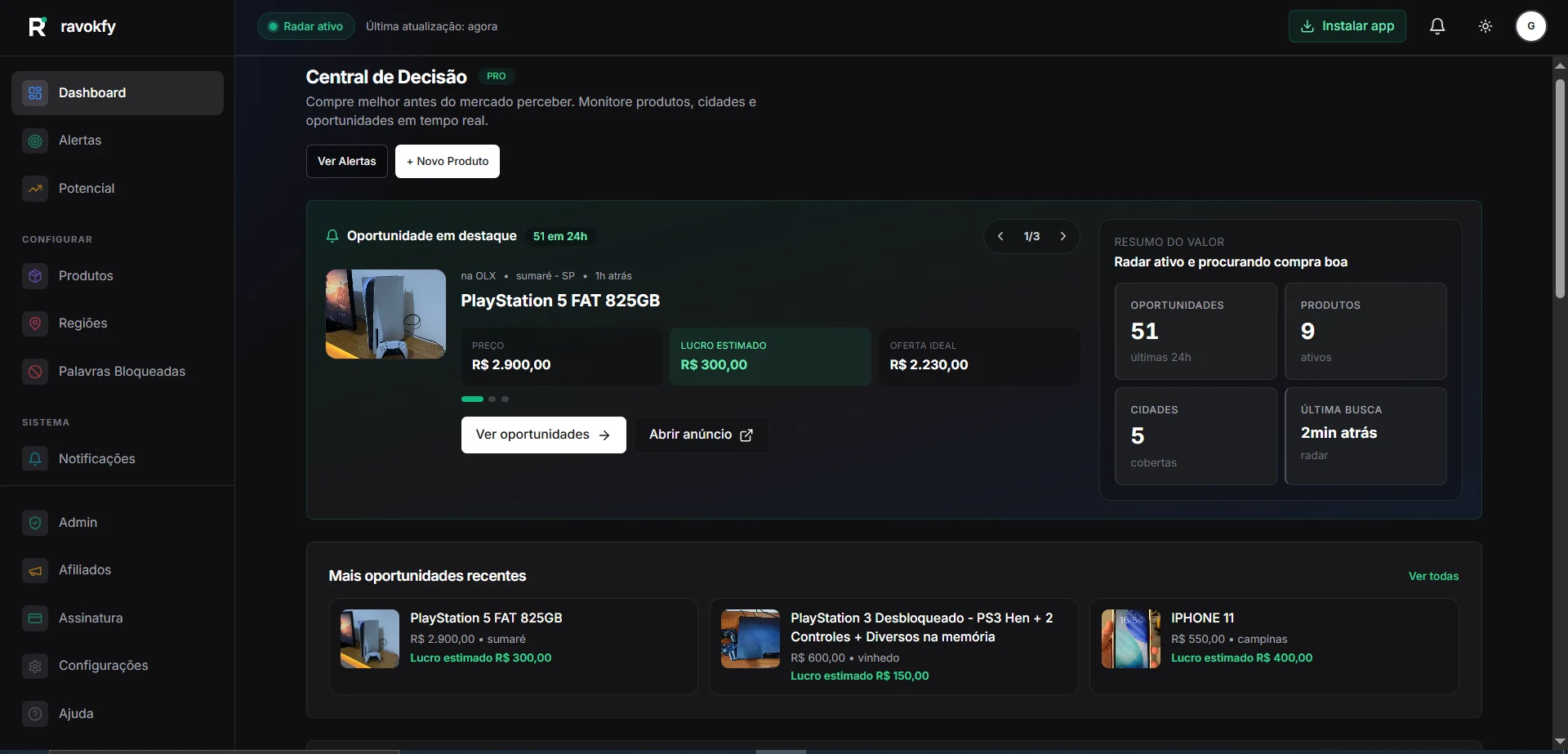Image resolution: width=1568 pixels, height=754 pixels.
Task: Click the Regiões map pin icon
Action: tap(35, 323)
